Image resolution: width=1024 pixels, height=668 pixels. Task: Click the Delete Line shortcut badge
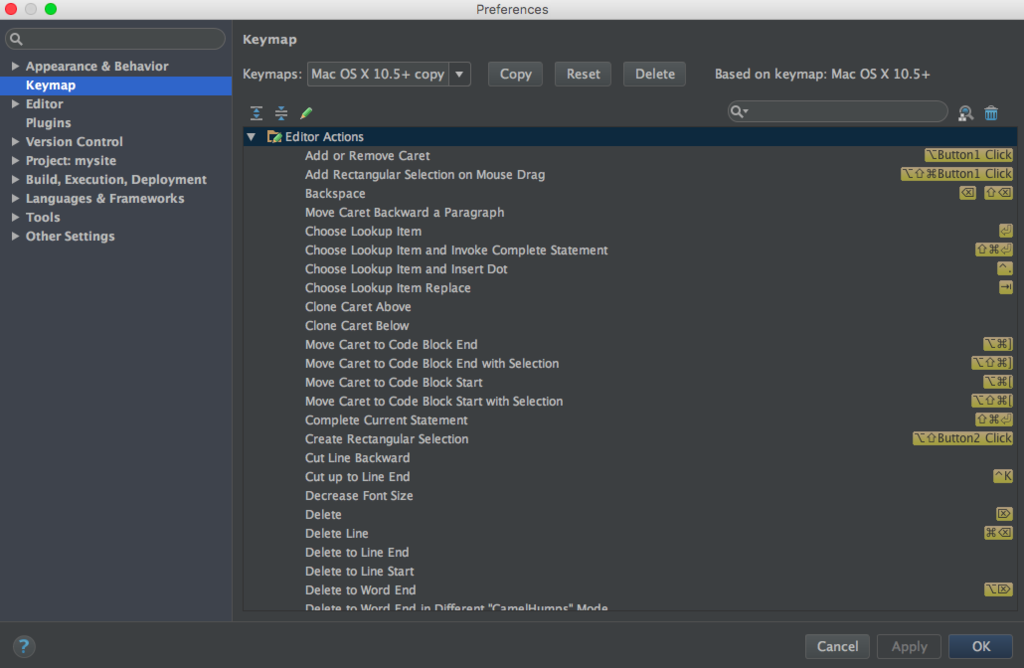(999, 533)
